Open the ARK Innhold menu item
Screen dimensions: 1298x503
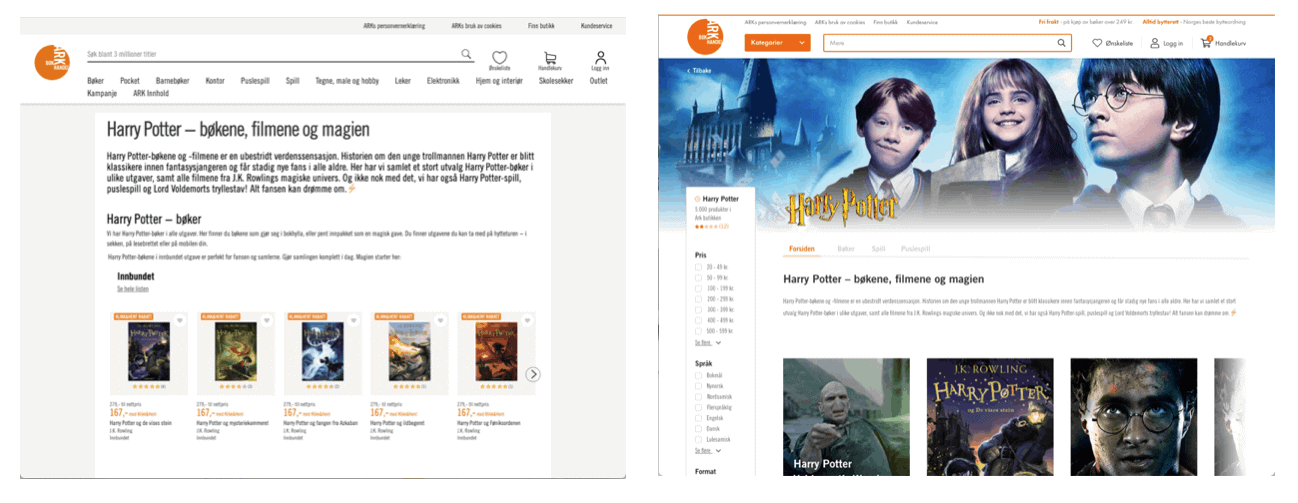[x=150, y=94]
